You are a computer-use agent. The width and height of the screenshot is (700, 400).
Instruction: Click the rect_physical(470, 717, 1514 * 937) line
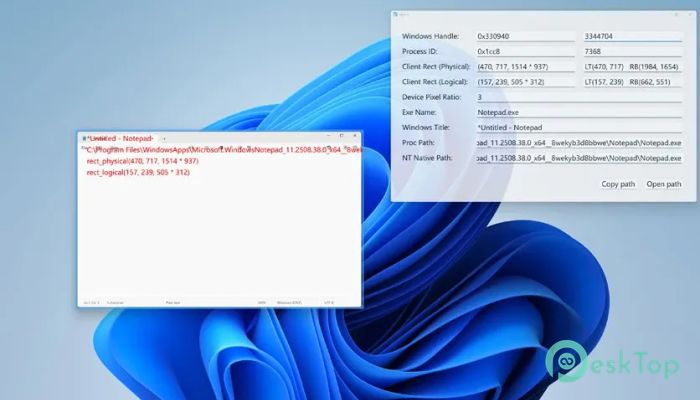point(142,161)
